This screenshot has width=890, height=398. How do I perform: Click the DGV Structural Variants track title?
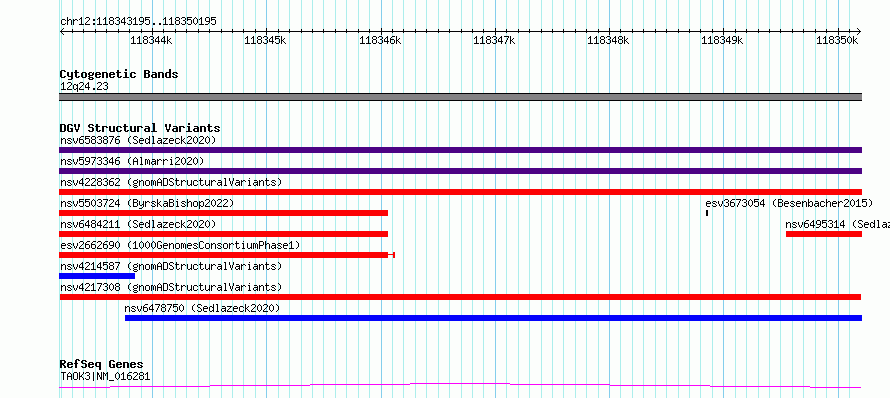(140, 128)
